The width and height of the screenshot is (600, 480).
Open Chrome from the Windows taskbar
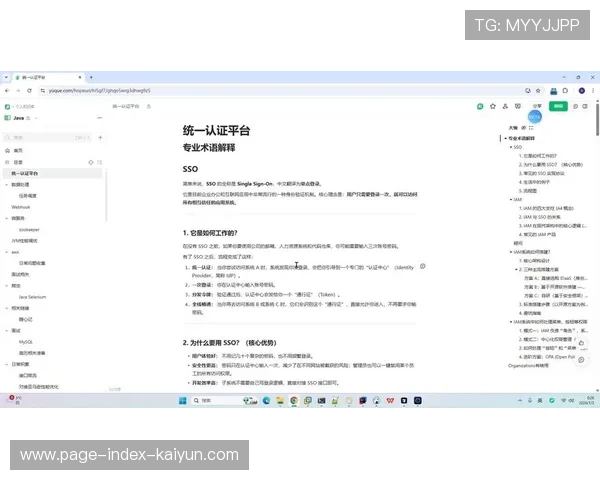(294, 400)
